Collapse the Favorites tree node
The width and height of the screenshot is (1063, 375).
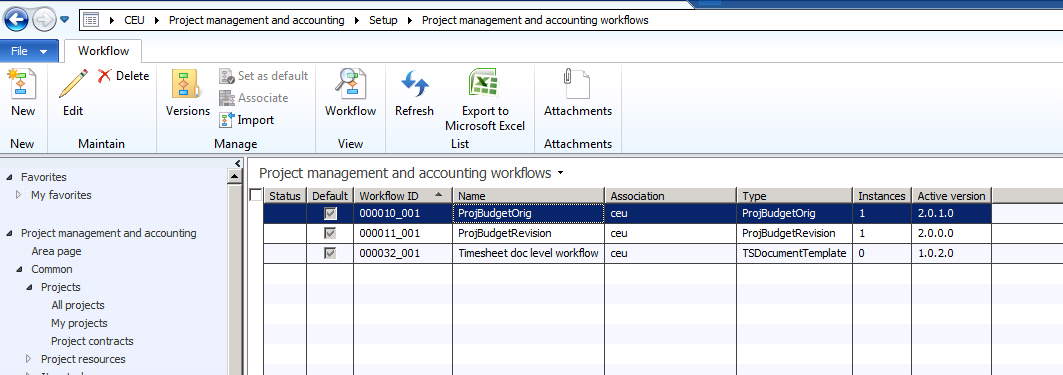click(9, 177)
